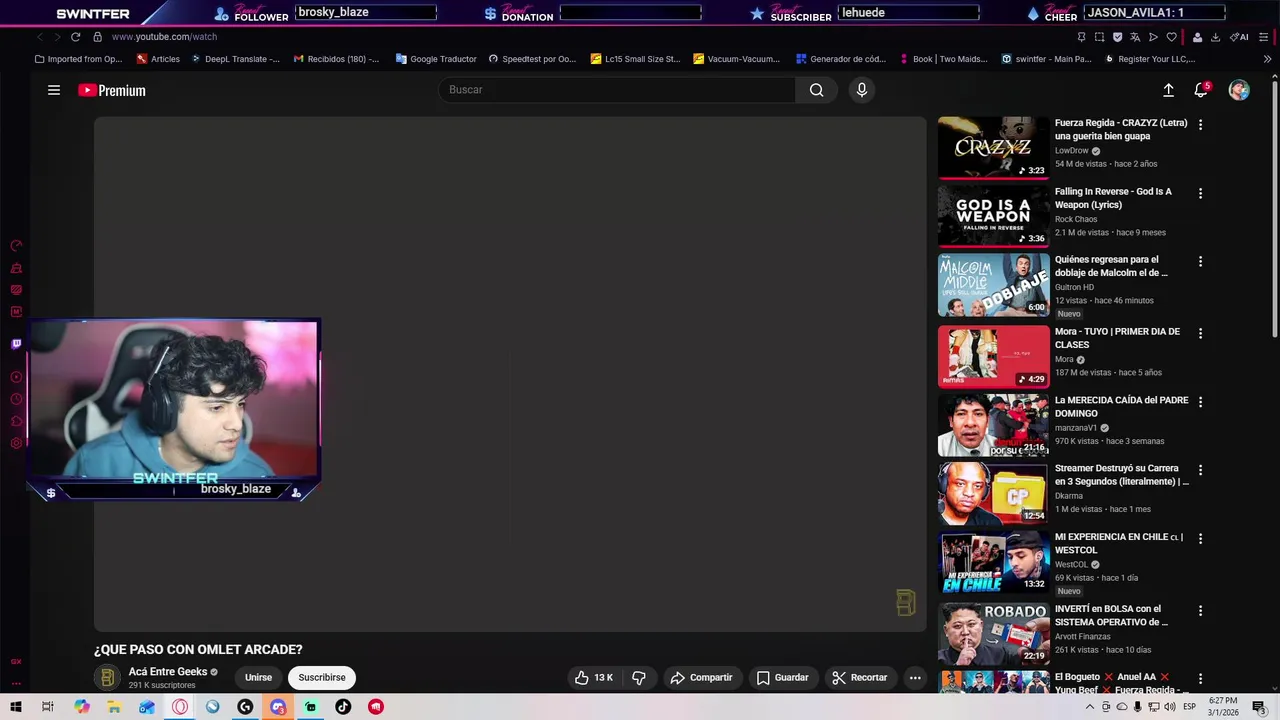Open INVERTÍ en BOLSA video thumbnail
The width and height of the screenshot is (1280, 720).
pyautogui.click(x=993, y=633)
